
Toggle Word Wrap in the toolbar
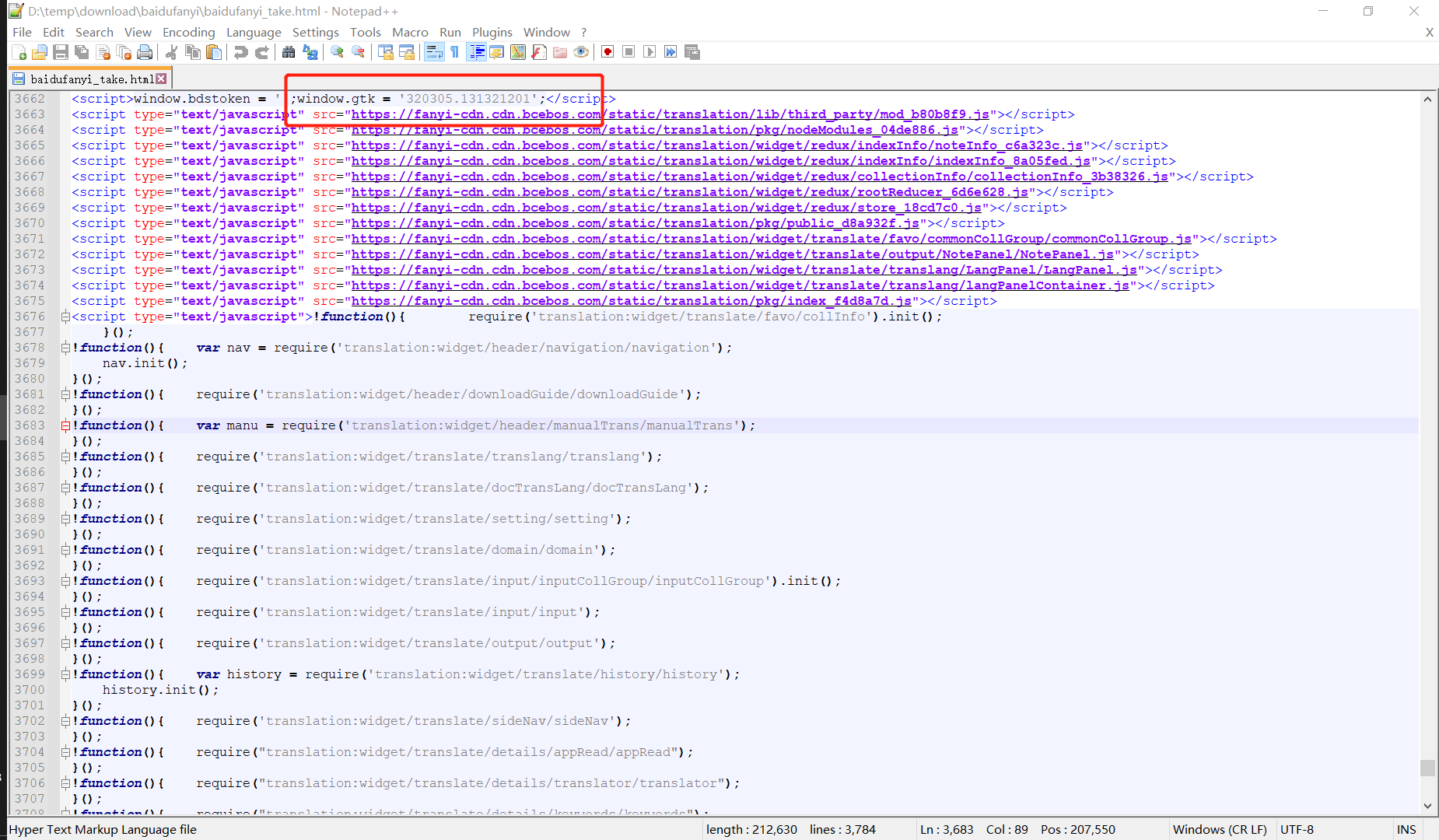pyautogui.click(x=434, y=52)
